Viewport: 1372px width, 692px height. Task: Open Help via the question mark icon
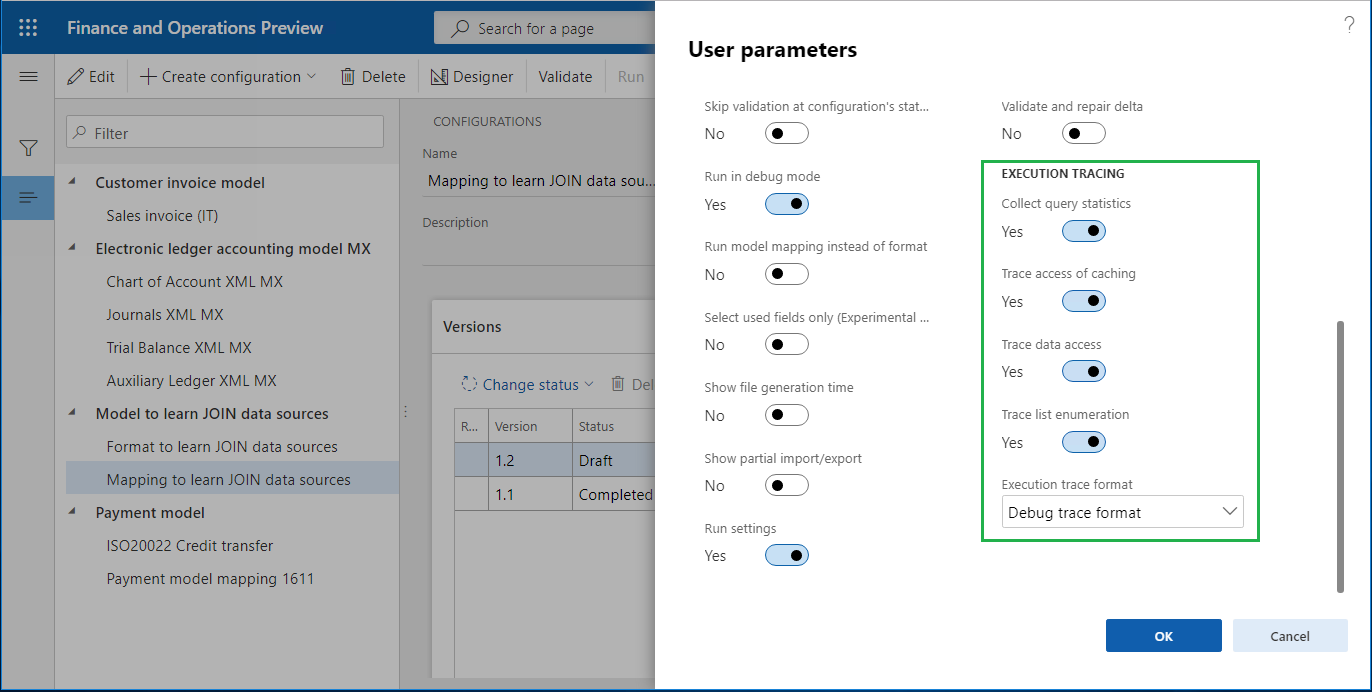(1349, 25)
